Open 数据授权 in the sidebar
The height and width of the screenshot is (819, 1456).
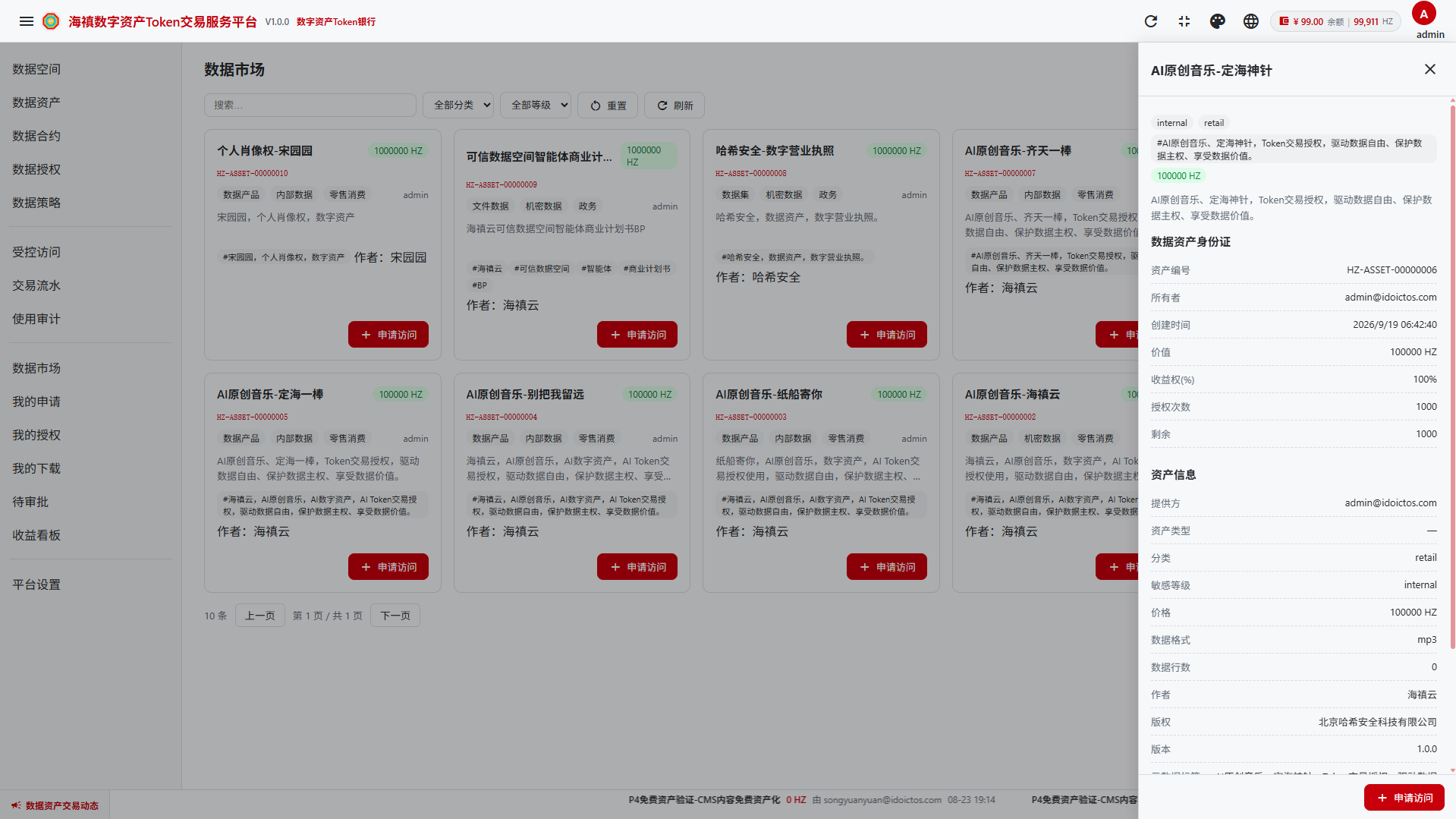(36, 169)
